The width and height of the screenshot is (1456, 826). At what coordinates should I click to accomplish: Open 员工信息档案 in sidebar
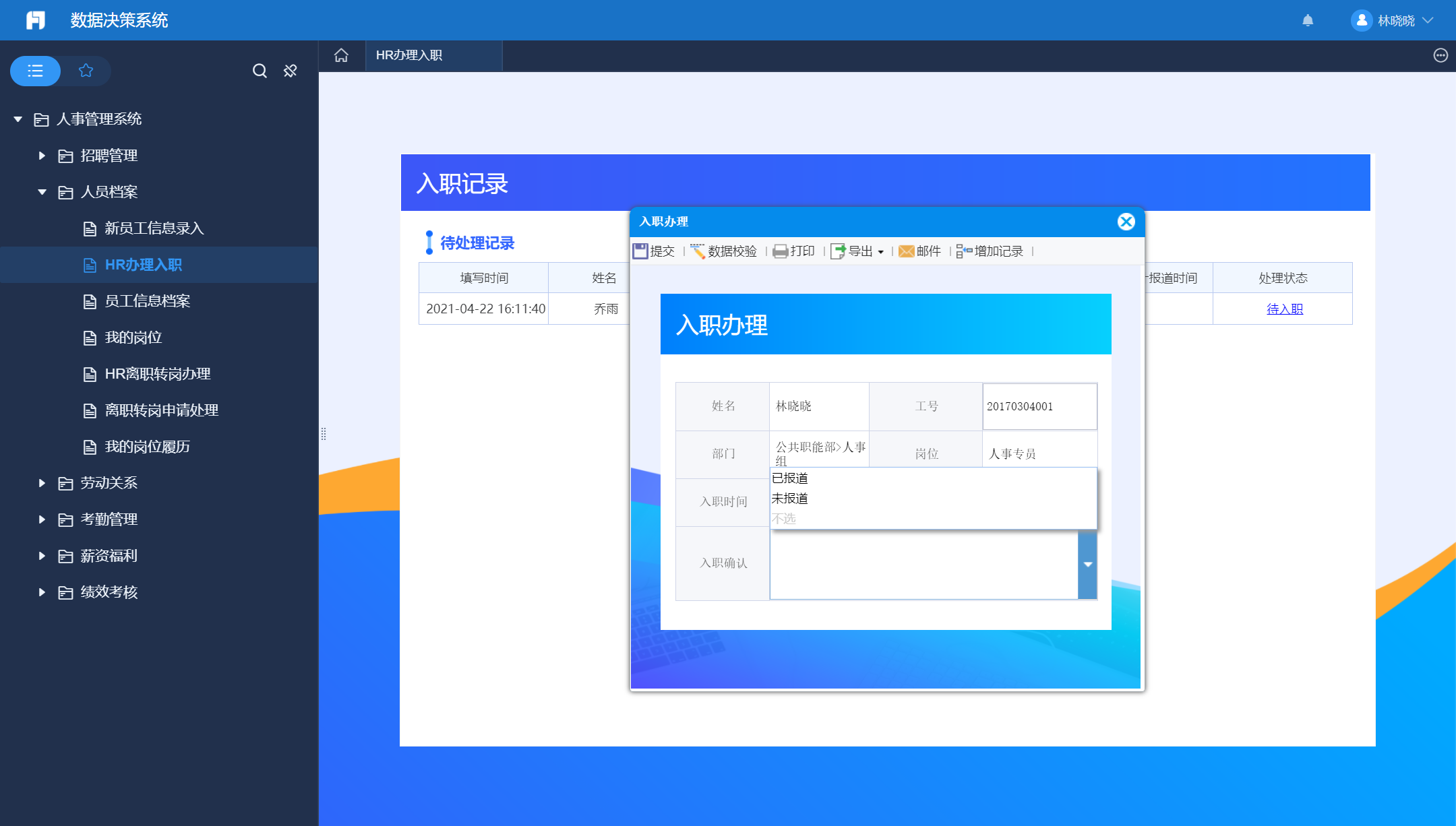(148, 301)
